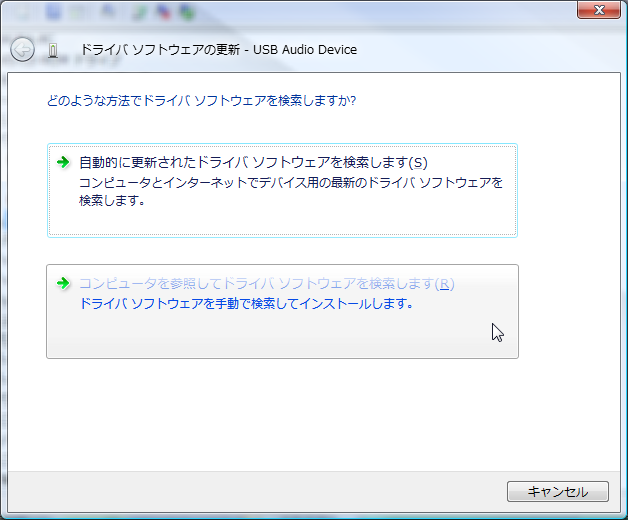Choose browse computer for driver software option

[x=282, y=311]
